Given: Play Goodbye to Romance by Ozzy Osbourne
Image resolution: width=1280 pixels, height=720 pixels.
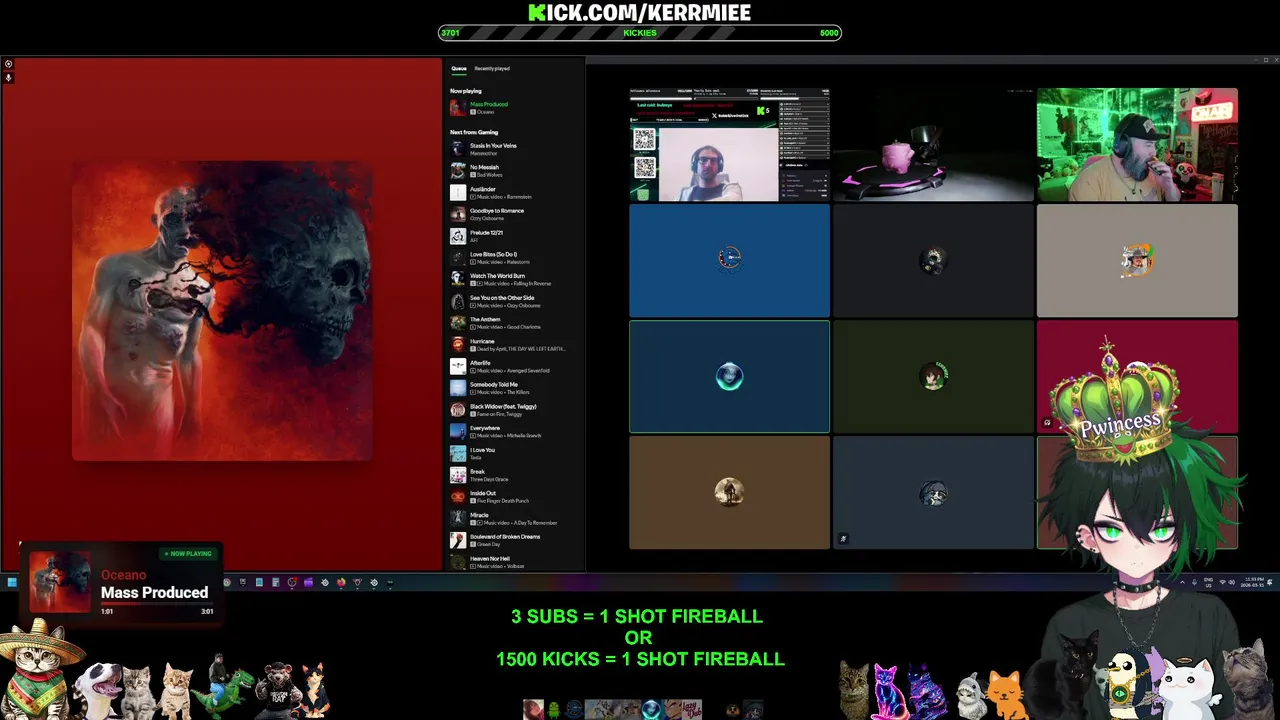Looking at the screenshot, I should point(515,214).
